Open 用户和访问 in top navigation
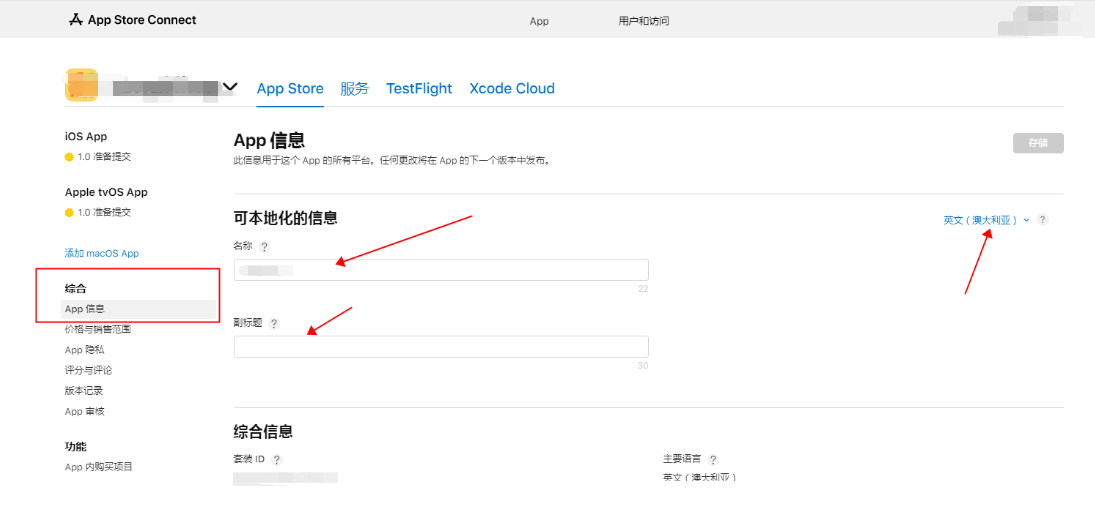The height and width of the screenshot is (507, 1095). 644,21
